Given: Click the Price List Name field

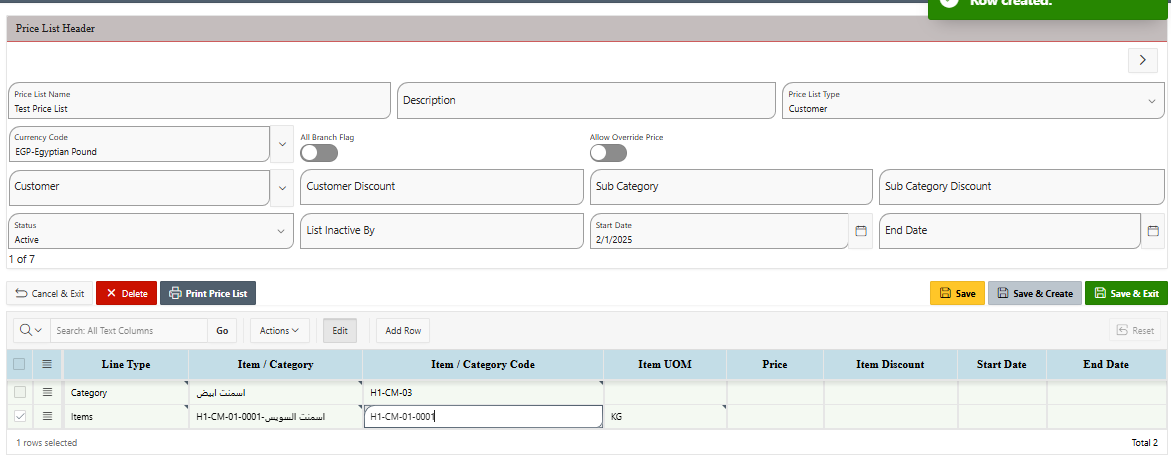Looking at the screenshot, I should tap(199, 101).
